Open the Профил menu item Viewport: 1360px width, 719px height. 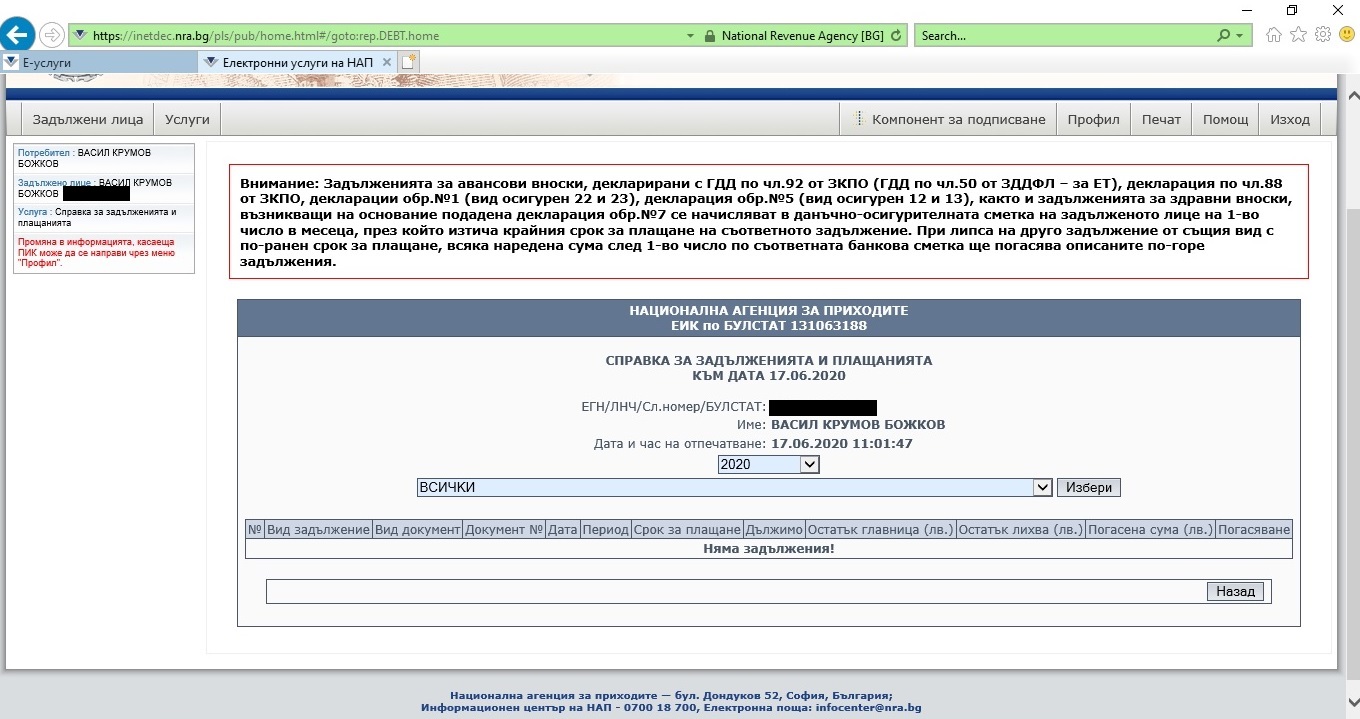(x=1093, y=119)
